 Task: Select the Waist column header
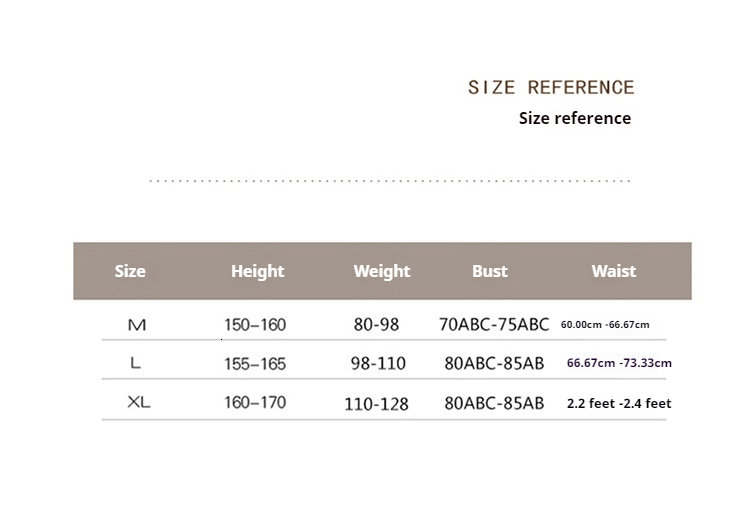(614, 271)
